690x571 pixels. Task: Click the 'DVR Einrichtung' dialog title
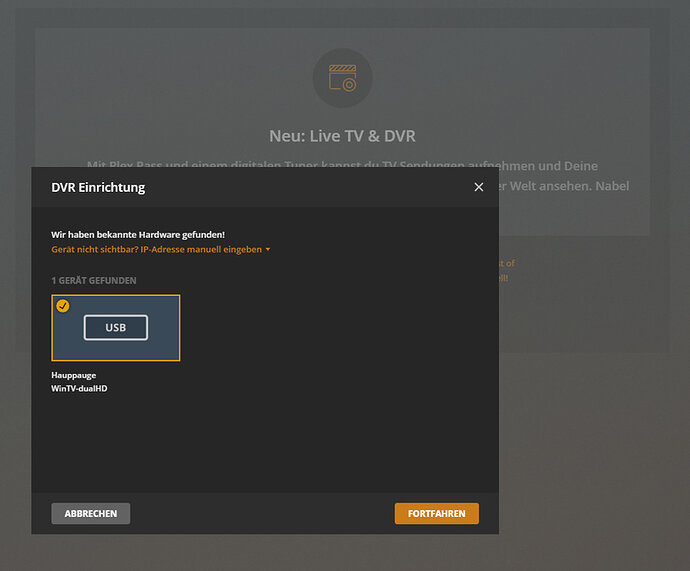click(98, 187)
